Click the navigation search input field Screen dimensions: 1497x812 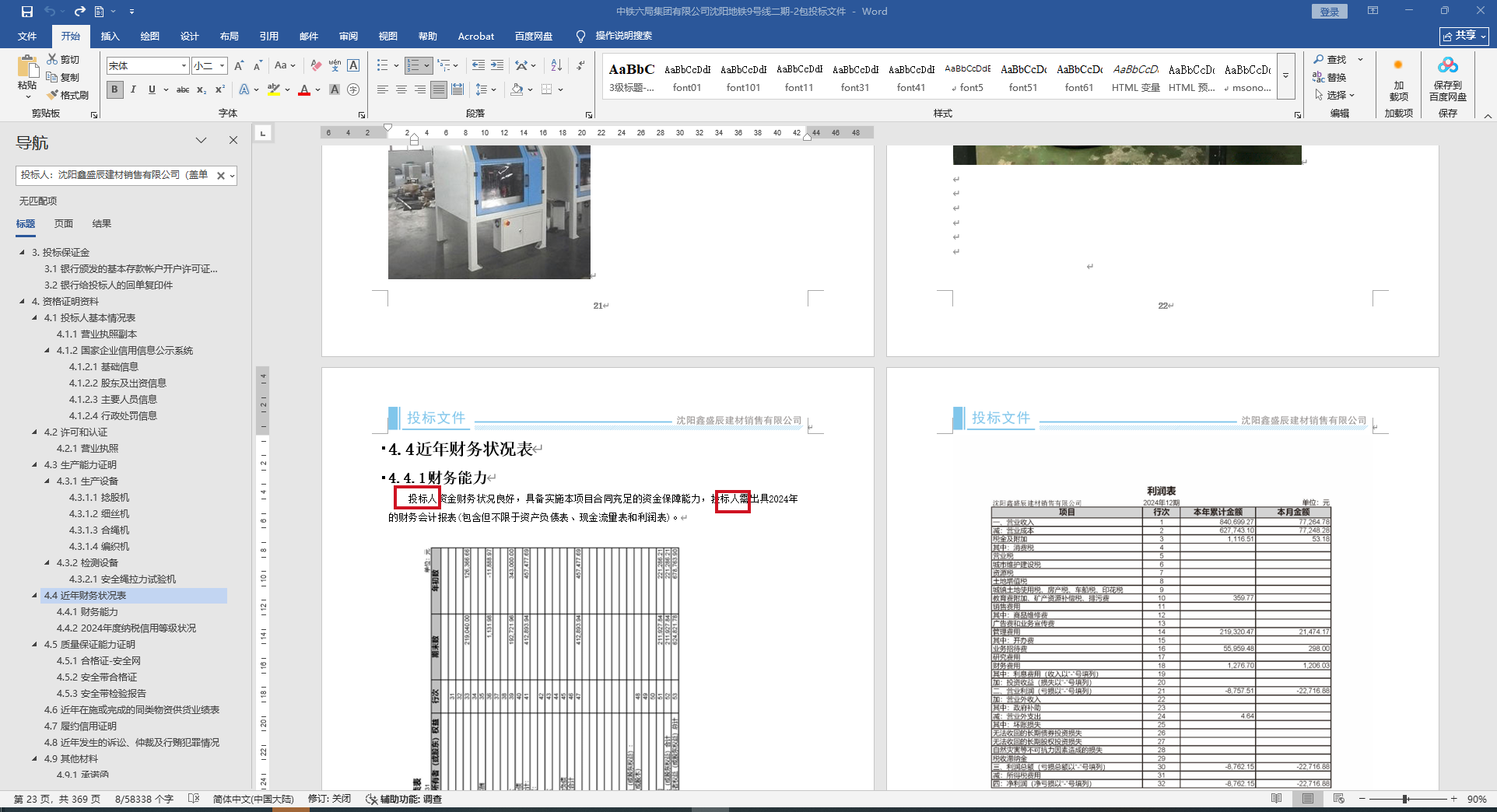coord(114,176)
